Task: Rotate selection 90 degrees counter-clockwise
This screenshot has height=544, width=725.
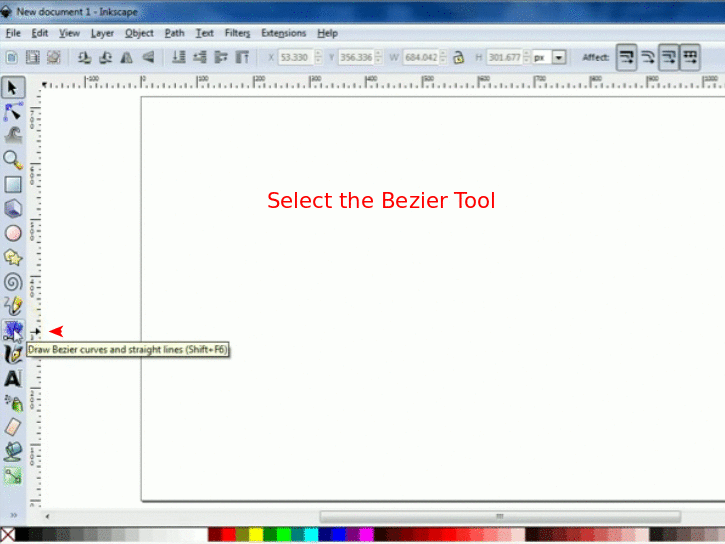Action: click(84, 57)
